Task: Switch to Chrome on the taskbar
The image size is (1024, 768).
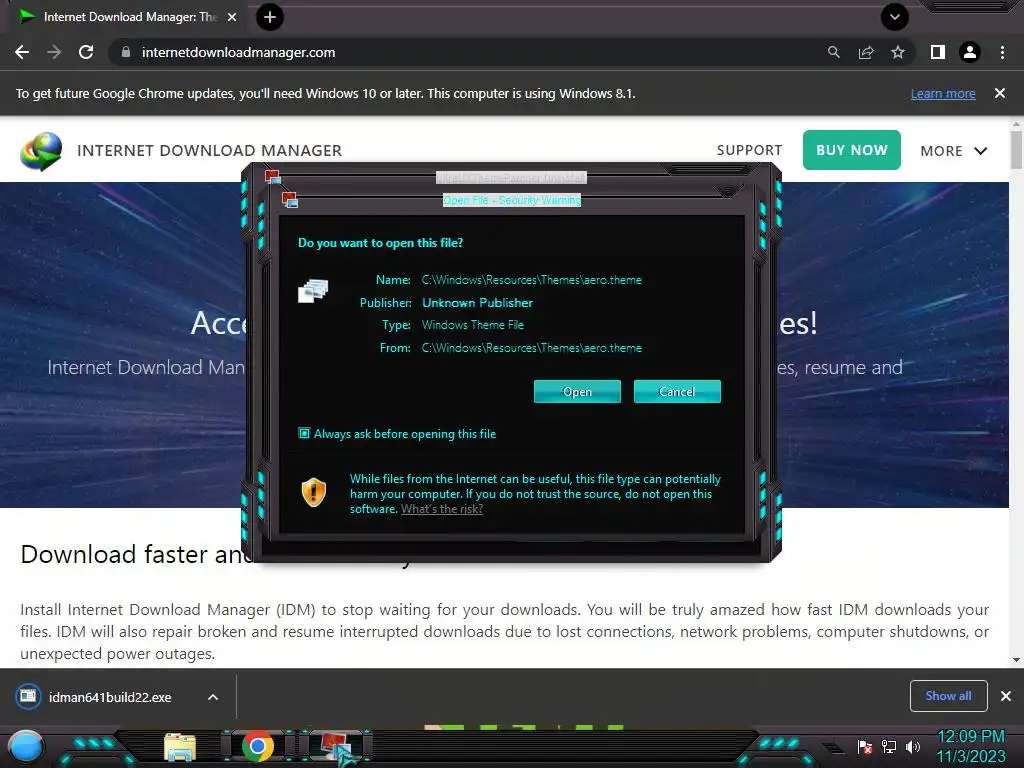Action: click(x=257, y=746)
